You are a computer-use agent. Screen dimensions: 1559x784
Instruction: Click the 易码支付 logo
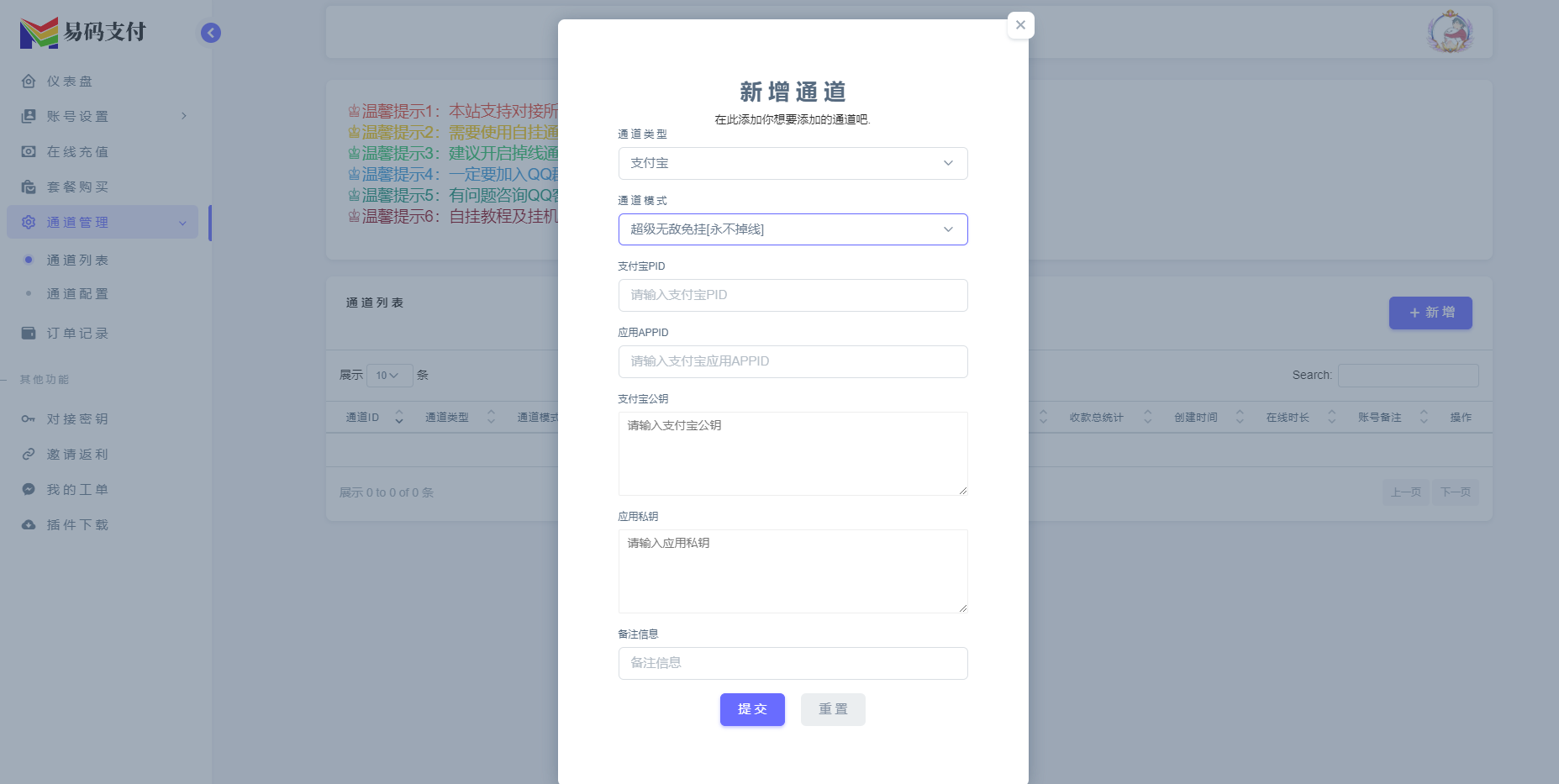tap(82, 32)
